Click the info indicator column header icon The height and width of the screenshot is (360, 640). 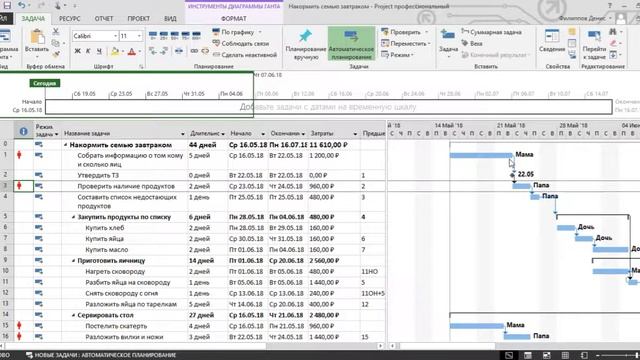click(23, 131)
